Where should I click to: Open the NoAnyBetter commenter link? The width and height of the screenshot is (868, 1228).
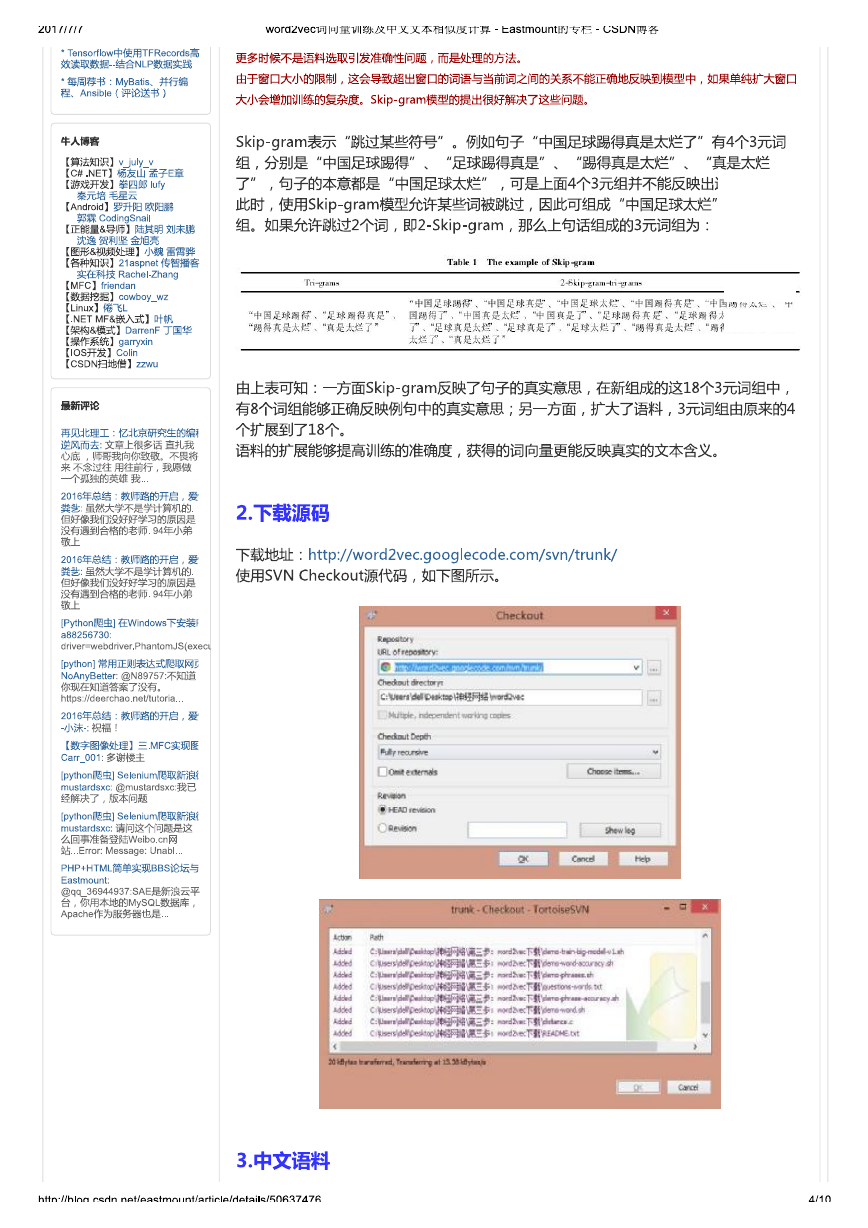coord(89,676)
